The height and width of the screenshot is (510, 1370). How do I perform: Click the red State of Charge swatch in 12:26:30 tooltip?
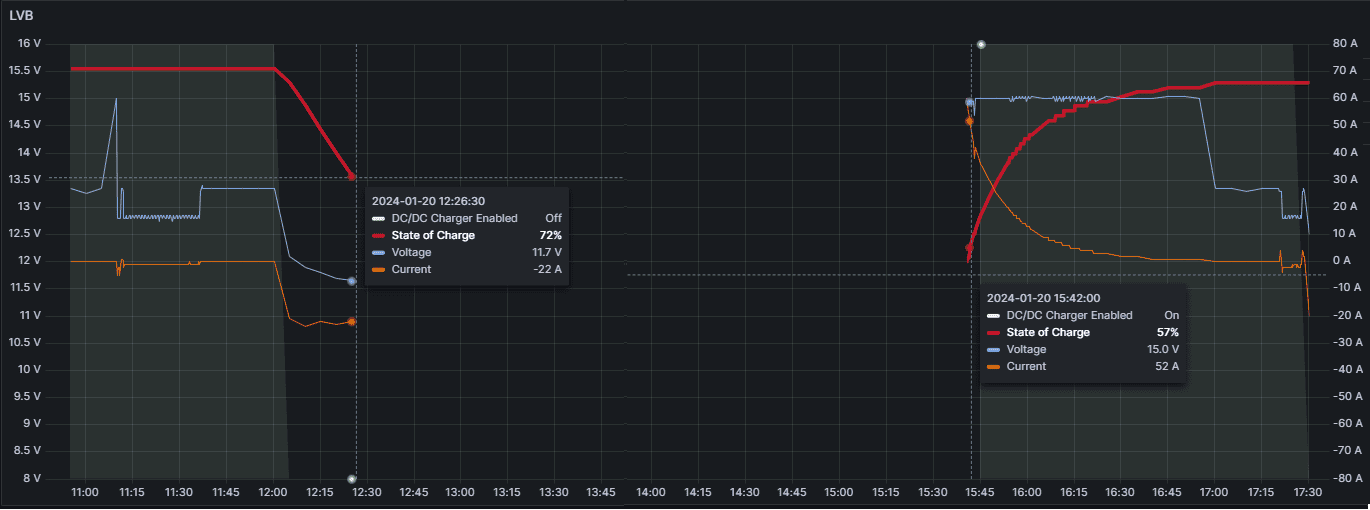tap(378, 236)
